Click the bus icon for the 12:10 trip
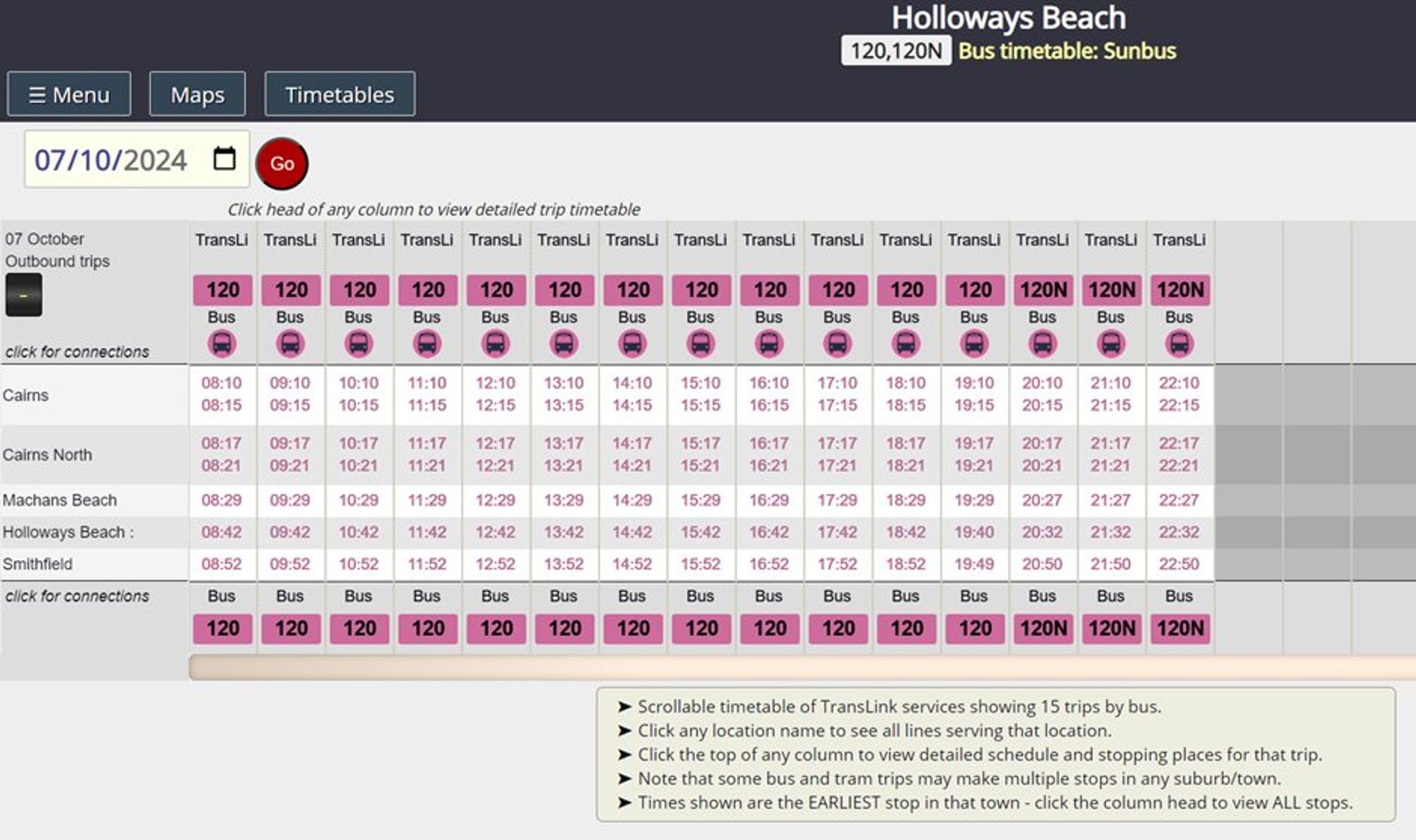1416x840 pixels. point(496,344)
